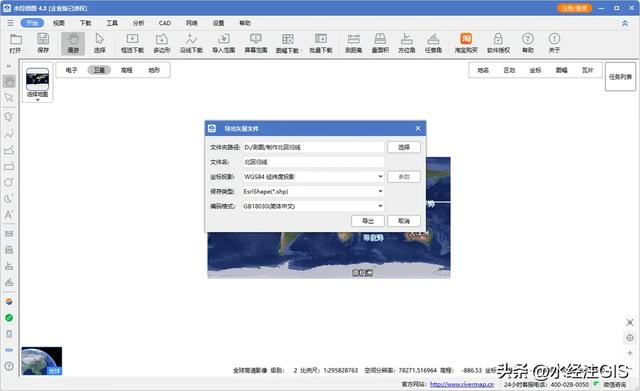Image resolution: width=640 pixels, height=391 pixels.
Task: Click the 沿线下载 along-line download tool
Action: [191, 43]
